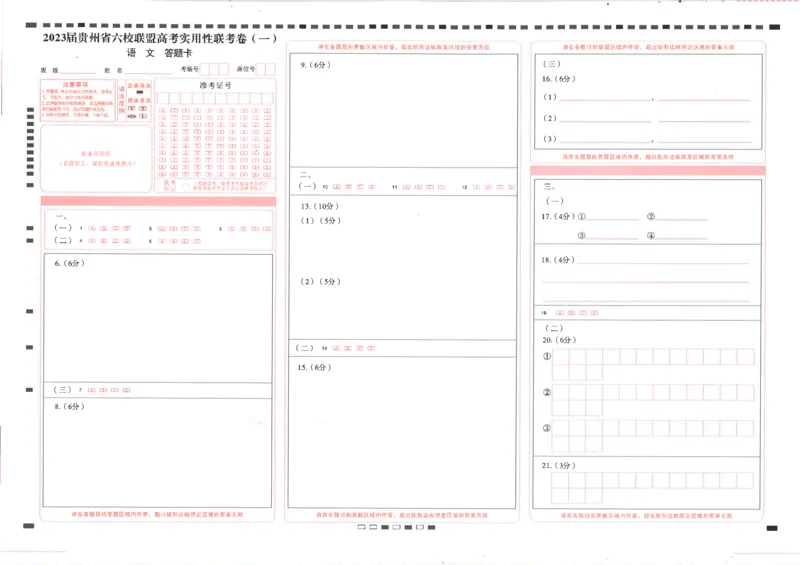Click the 17.（4分） question label

tap(558, 216)
